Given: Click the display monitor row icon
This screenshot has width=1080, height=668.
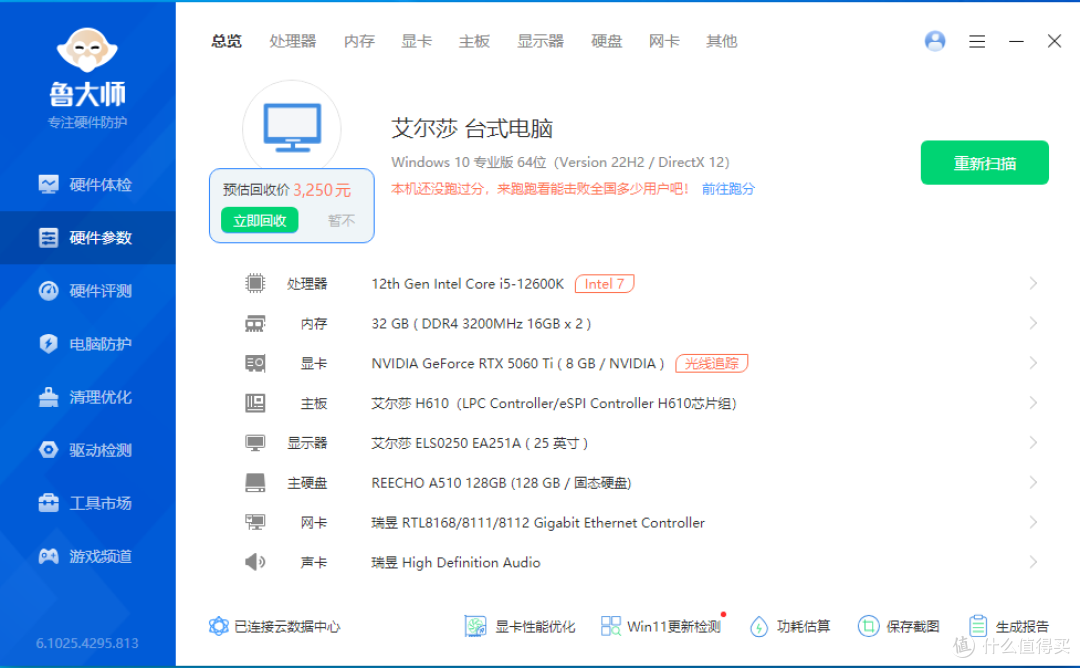Looking at the screenshot, I should tap(255, 443).
